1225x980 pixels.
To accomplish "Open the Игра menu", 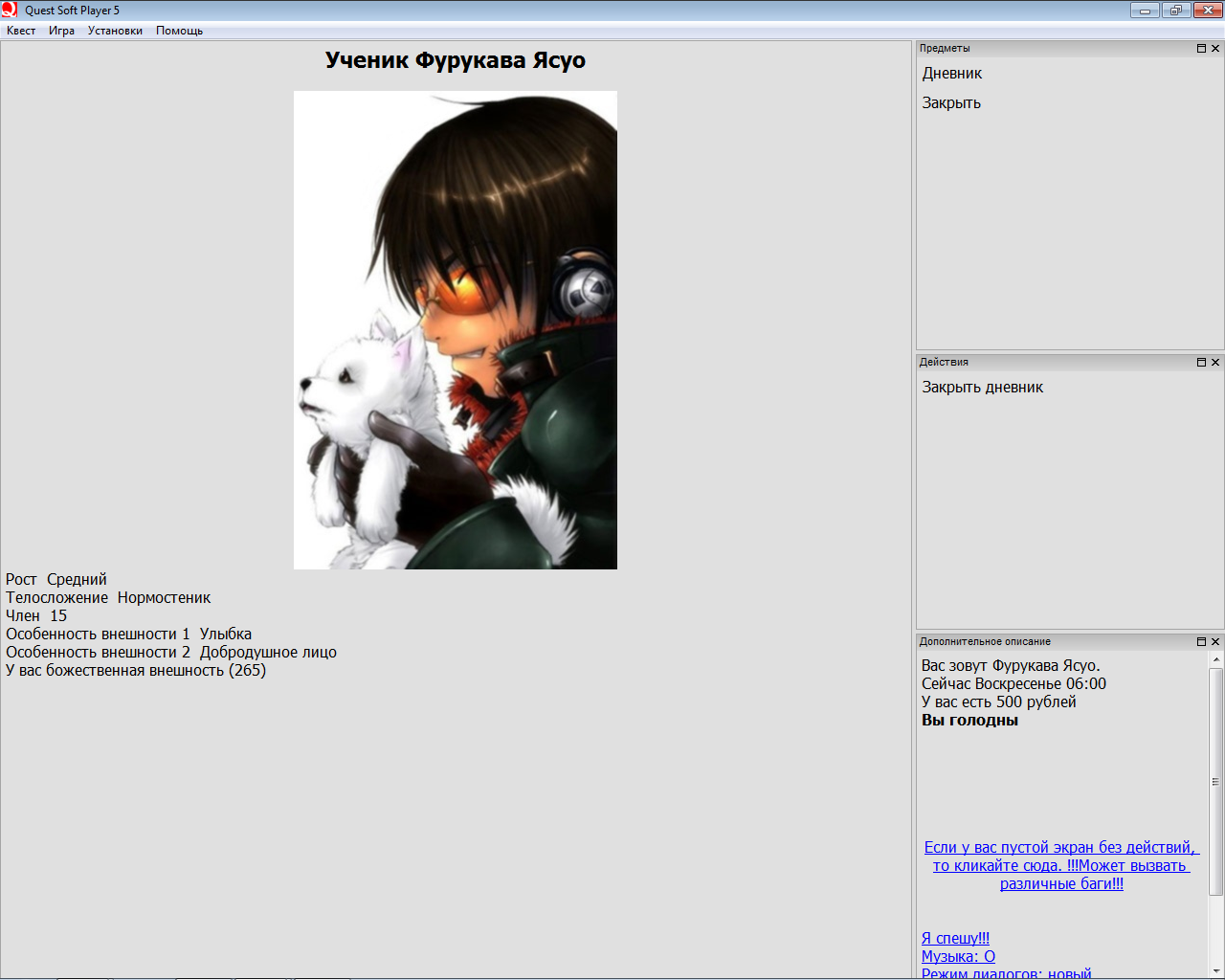I will [x=61, y=31].
